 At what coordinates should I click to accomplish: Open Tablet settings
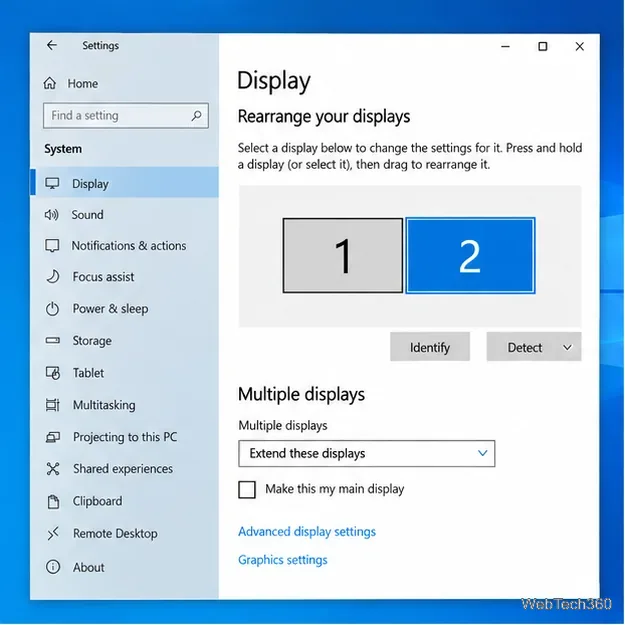coord(88,373)
